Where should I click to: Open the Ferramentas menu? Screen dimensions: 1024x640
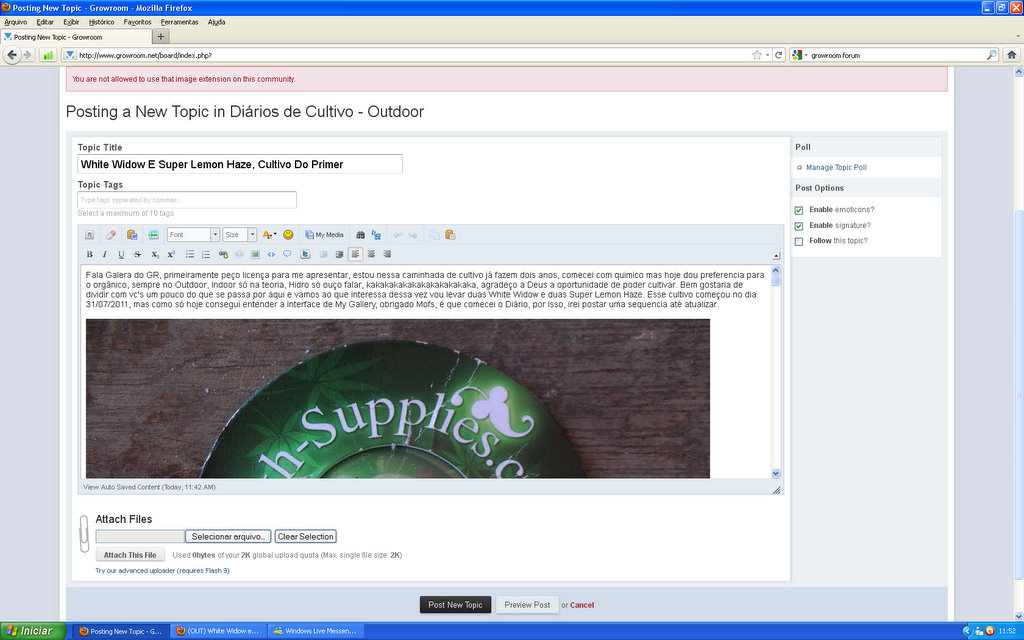click(180, 22)
